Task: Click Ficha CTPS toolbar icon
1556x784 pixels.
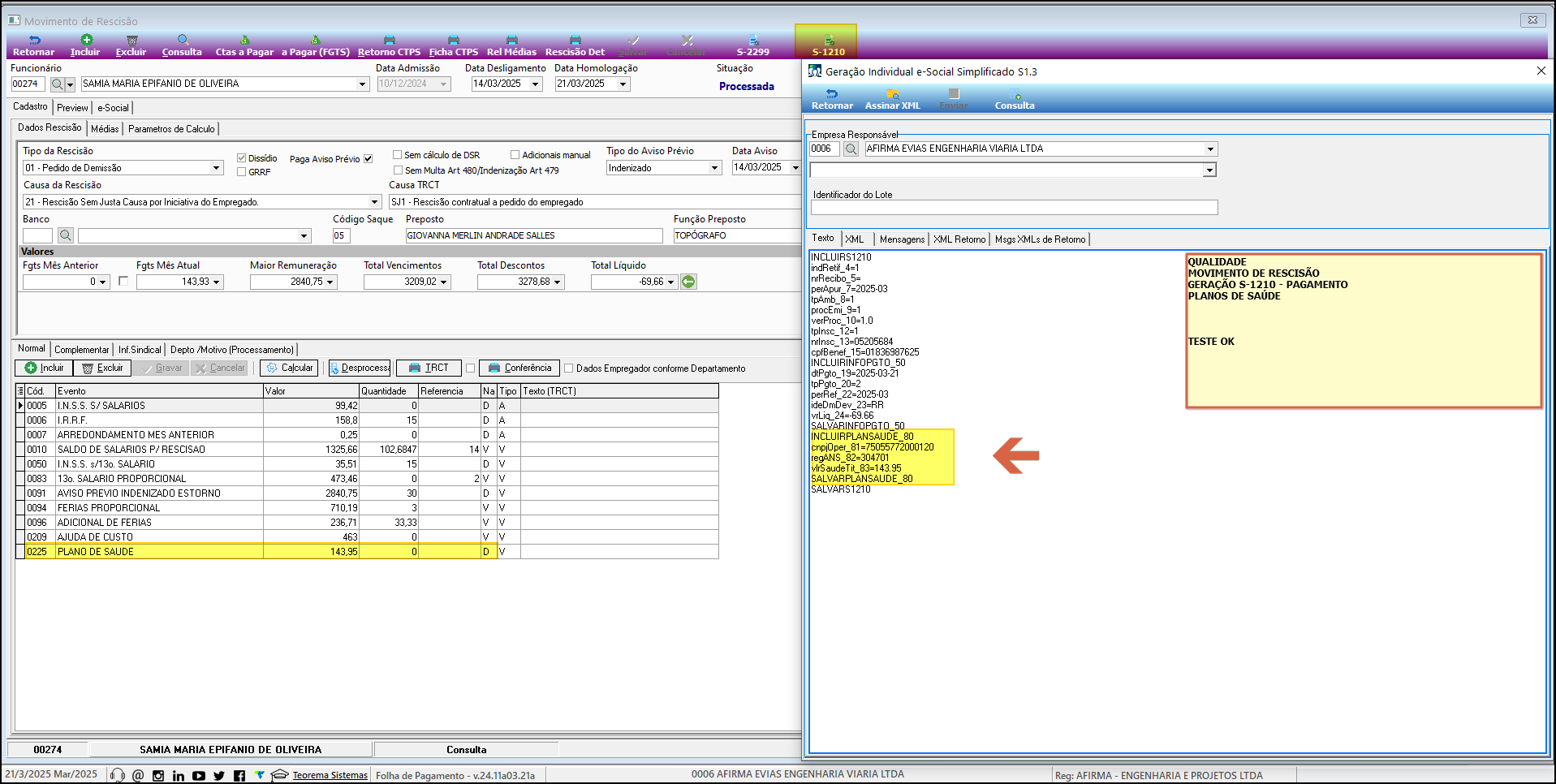Action: click(x=454, y=45)
